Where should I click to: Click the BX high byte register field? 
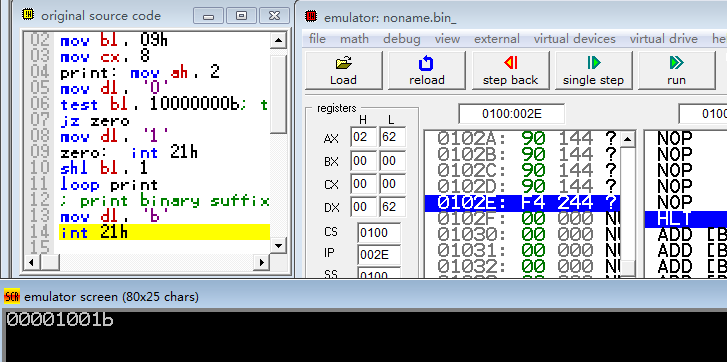(x=364, y=161)
